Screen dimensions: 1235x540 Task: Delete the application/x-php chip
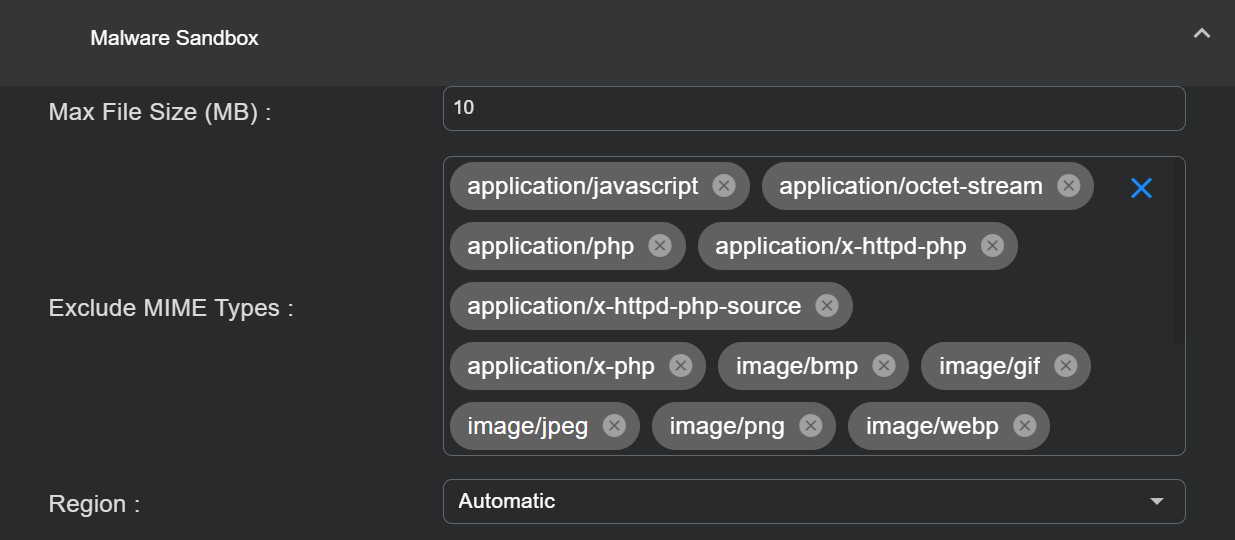click(x=680, y=366)
